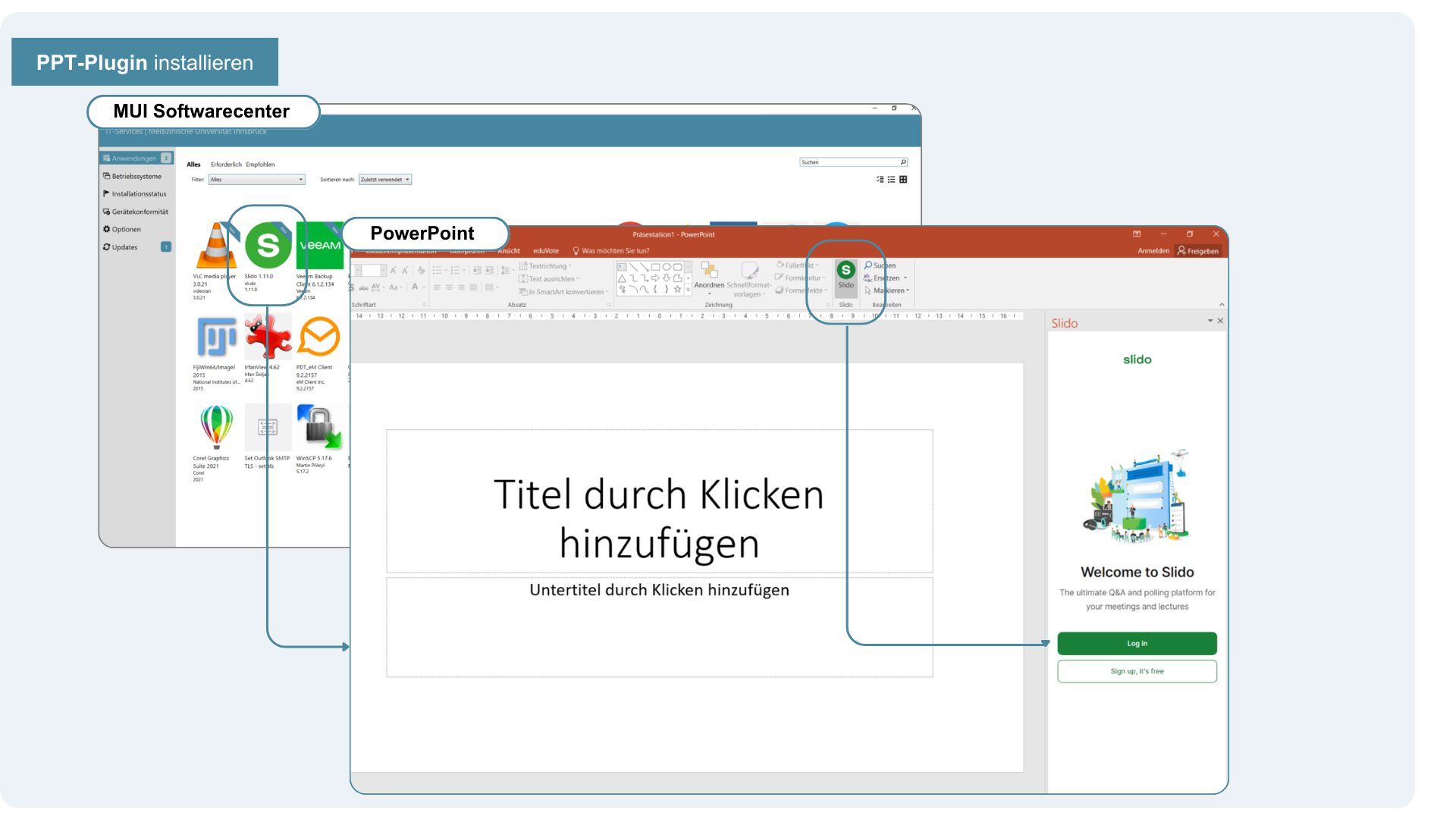Viewport: 1456px width, 819px height.
Task: Select Erforderlich tab in Softwarecenter
Action: [226, 165]
